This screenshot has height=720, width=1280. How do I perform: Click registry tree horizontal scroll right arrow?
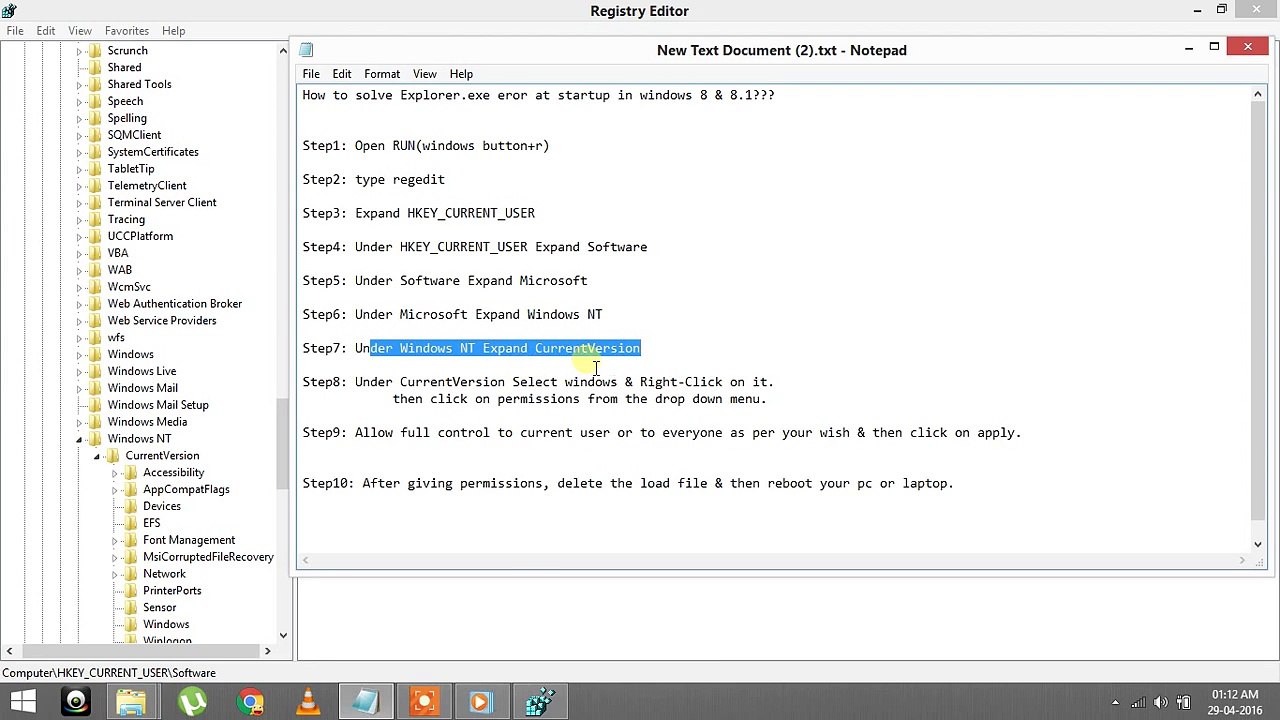[267, 652]
